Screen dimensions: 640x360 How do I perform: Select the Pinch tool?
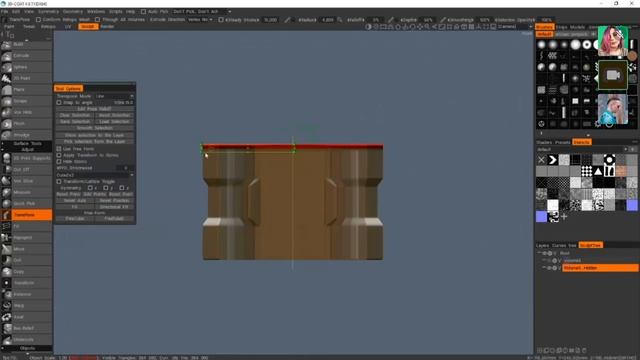point(26,124)
